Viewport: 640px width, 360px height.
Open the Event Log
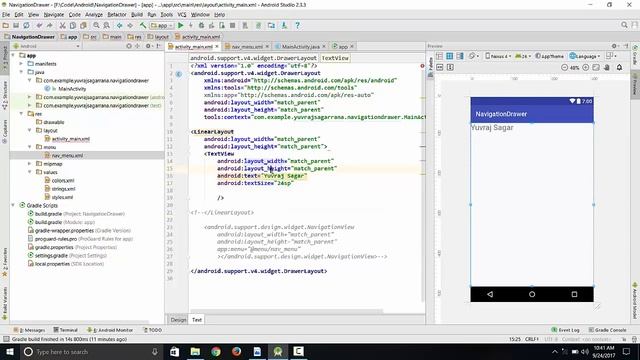(565, 330)
